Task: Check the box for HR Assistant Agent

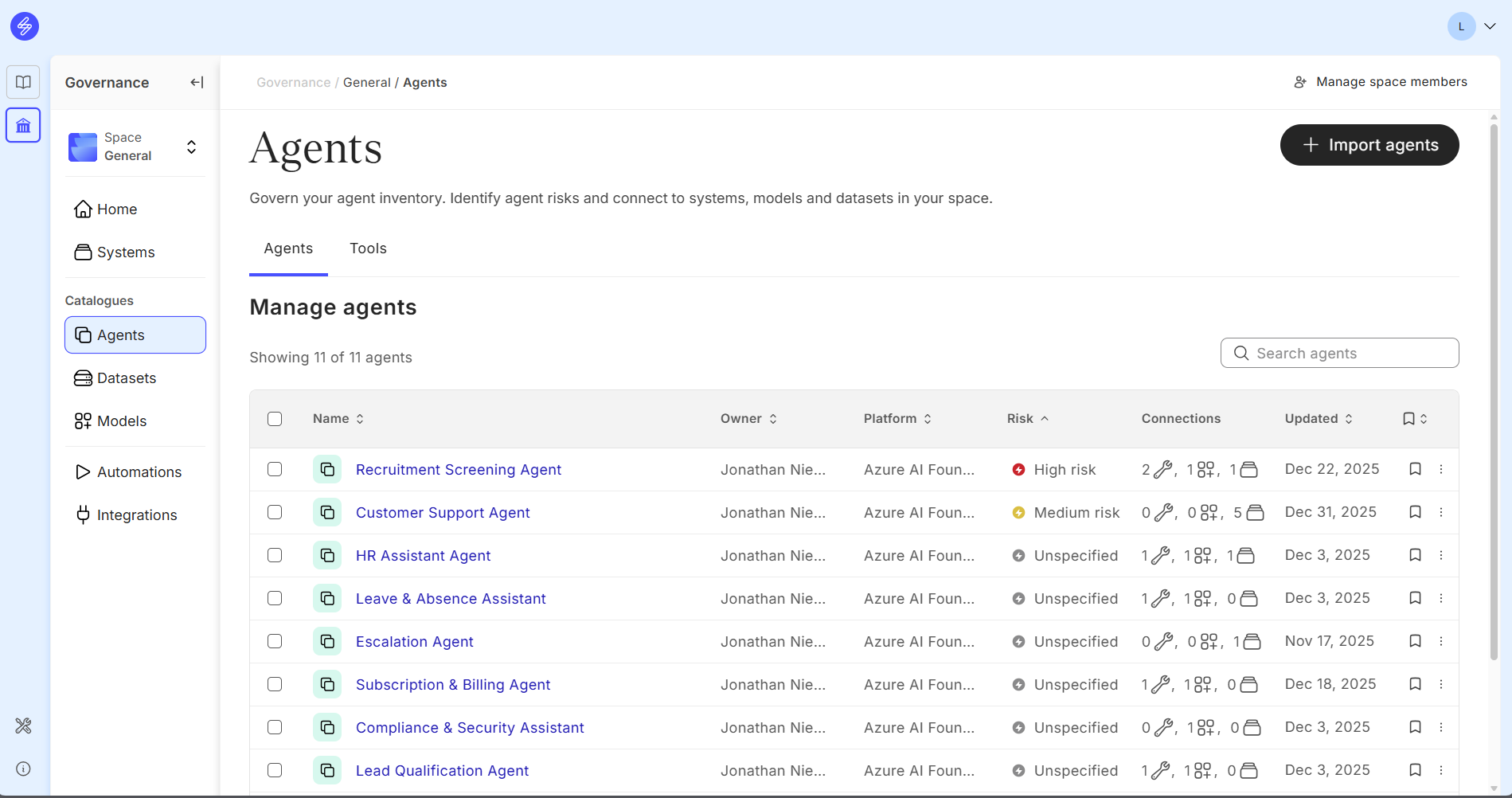Action: [x=275, y=555]
